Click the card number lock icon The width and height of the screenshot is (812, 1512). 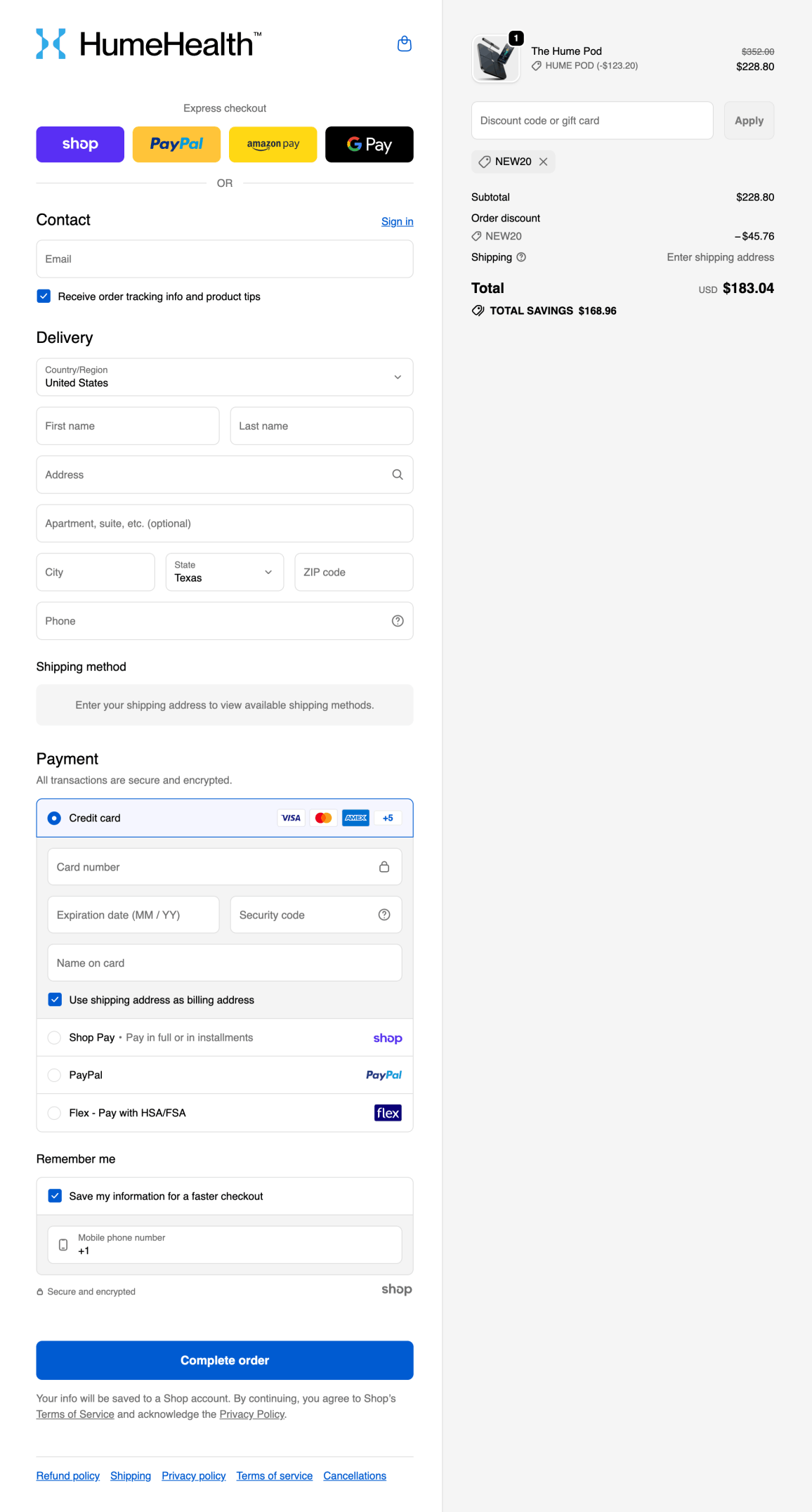(x=384, y=867)
